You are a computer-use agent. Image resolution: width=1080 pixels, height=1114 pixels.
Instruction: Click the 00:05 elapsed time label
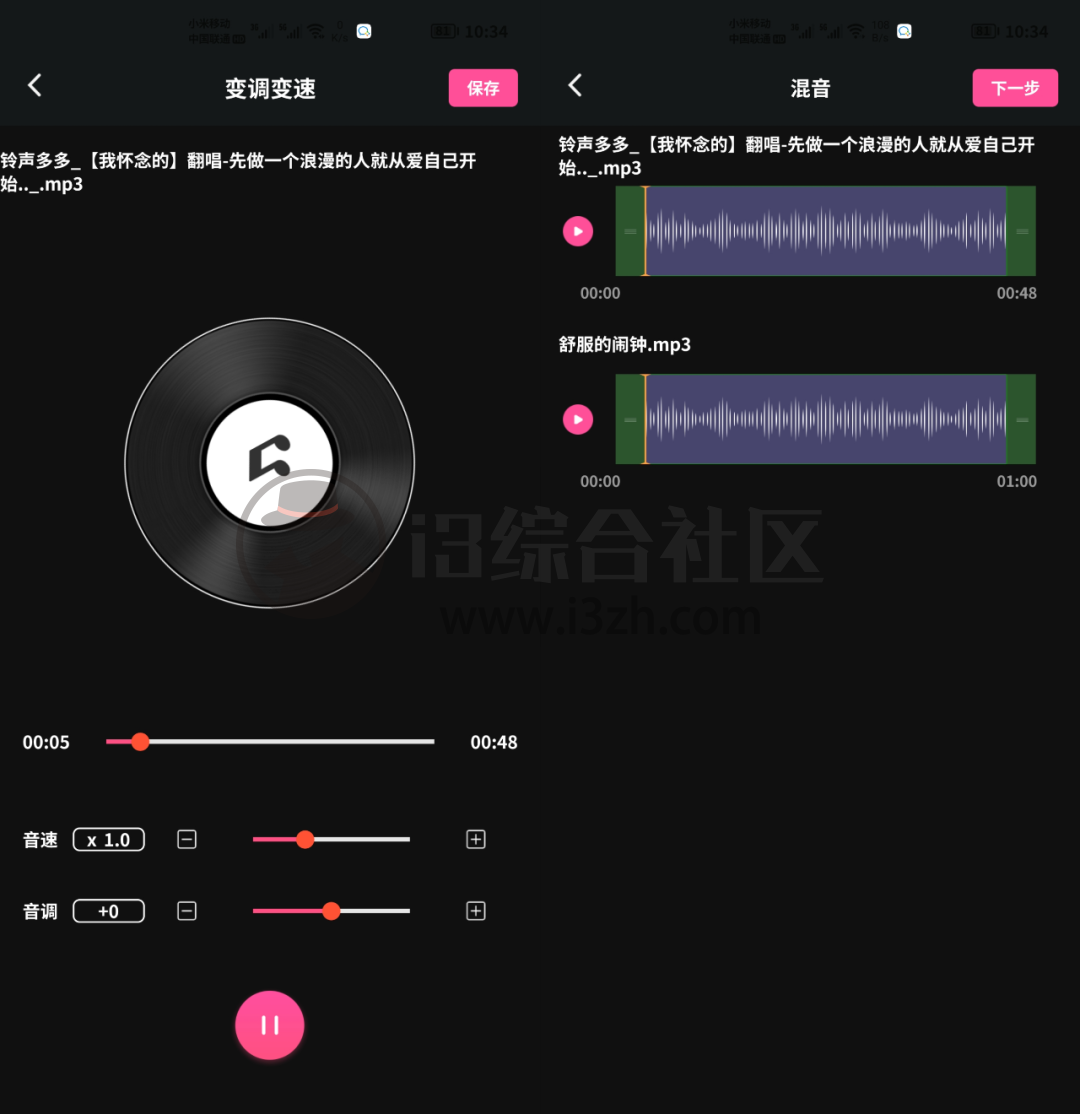46,742
